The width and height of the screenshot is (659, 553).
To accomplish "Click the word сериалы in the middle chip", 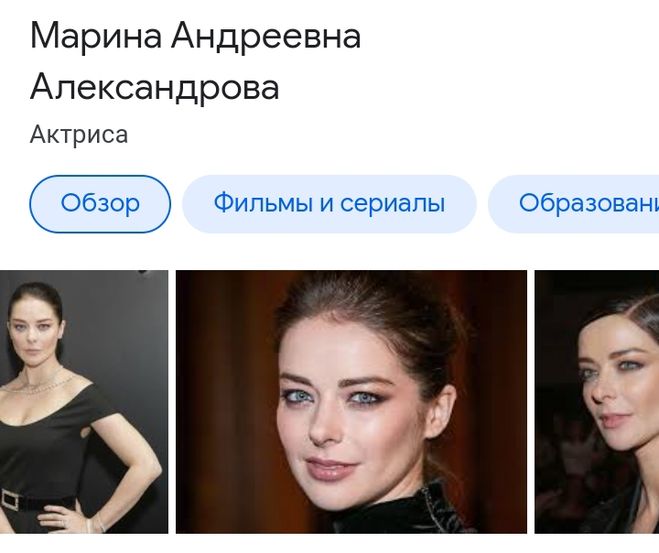I will coord(392,203).
